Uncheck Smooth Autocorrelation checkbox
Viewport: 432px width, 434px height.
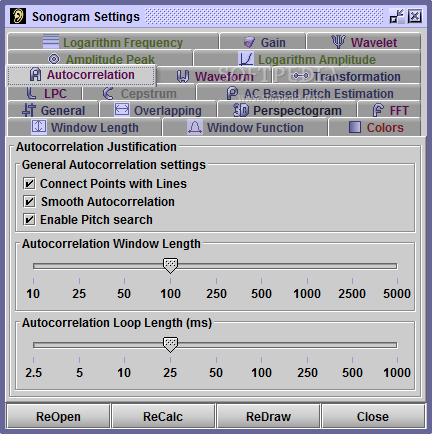click(x=29, y=201)
